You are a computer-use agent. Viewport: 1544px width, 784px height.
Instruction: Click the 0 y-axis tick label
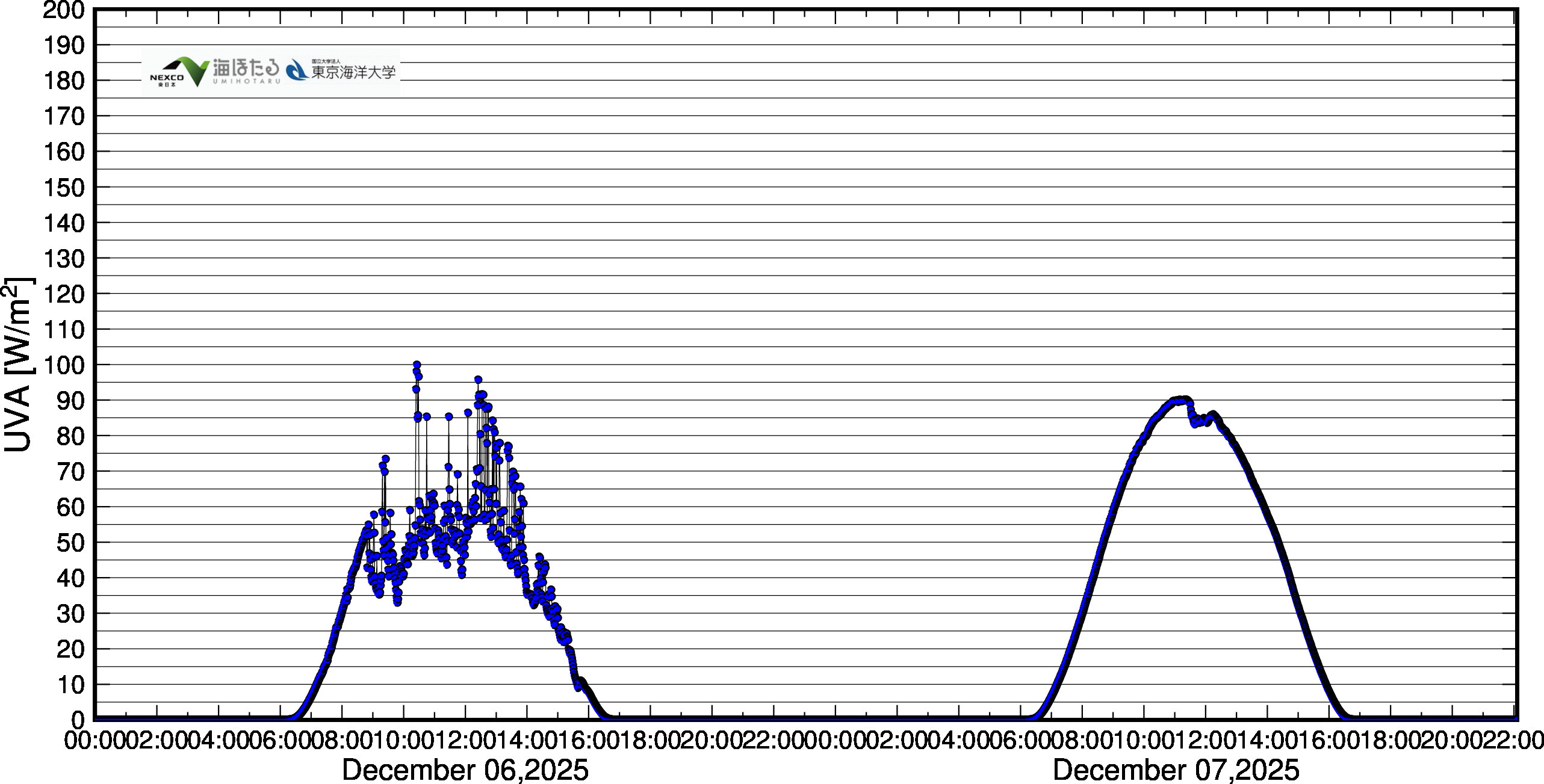pyautogui.click(x=78, y=720)
